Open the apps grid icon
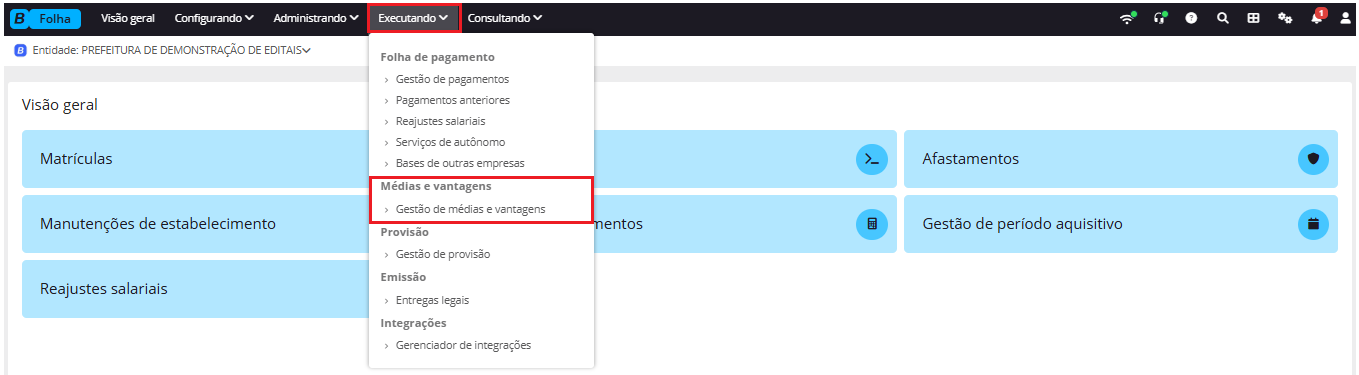Image resolution: width=1359 pixels, height=375 pixels. click(1253, 18)
